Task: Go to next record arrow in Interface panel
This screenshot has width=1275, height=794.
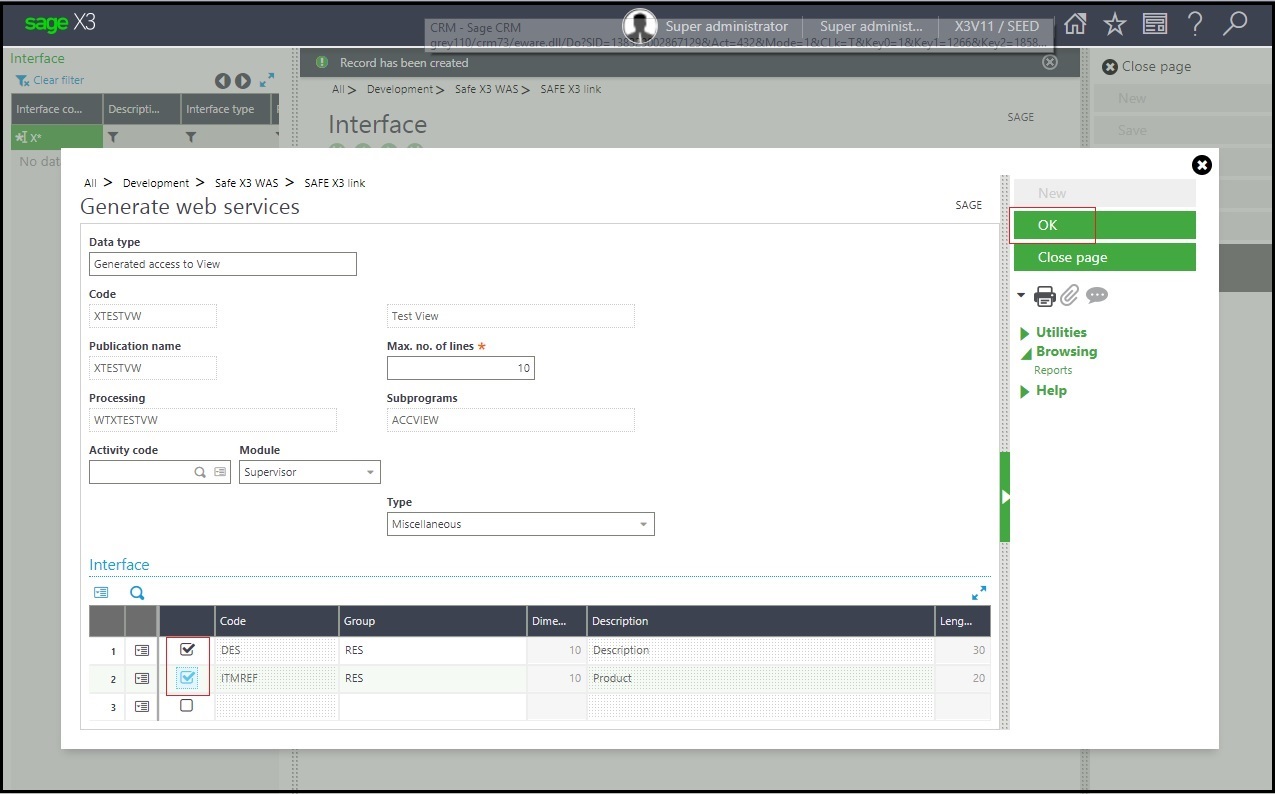Action: coord(242,81)
